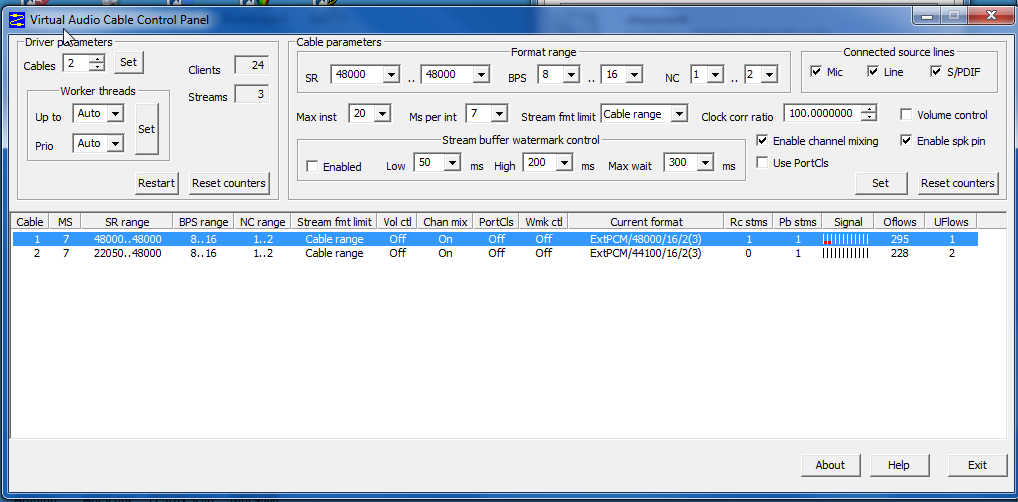Viewport: 1018px width, 502px height.
Task: Click the Chan mix column header
Action: pos(445,222)
